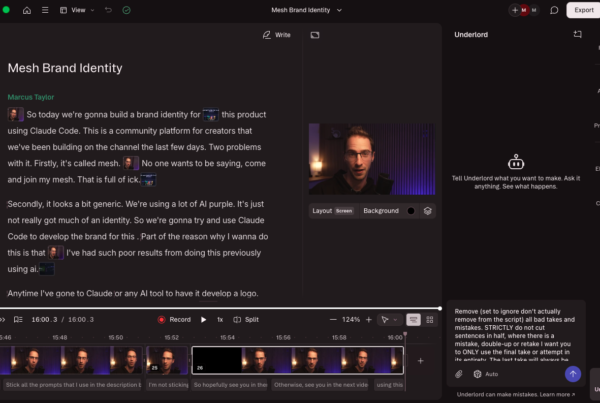Open the Mesh Brand Identity title dropdown
The image size is (600, 403).
(306, 10)
